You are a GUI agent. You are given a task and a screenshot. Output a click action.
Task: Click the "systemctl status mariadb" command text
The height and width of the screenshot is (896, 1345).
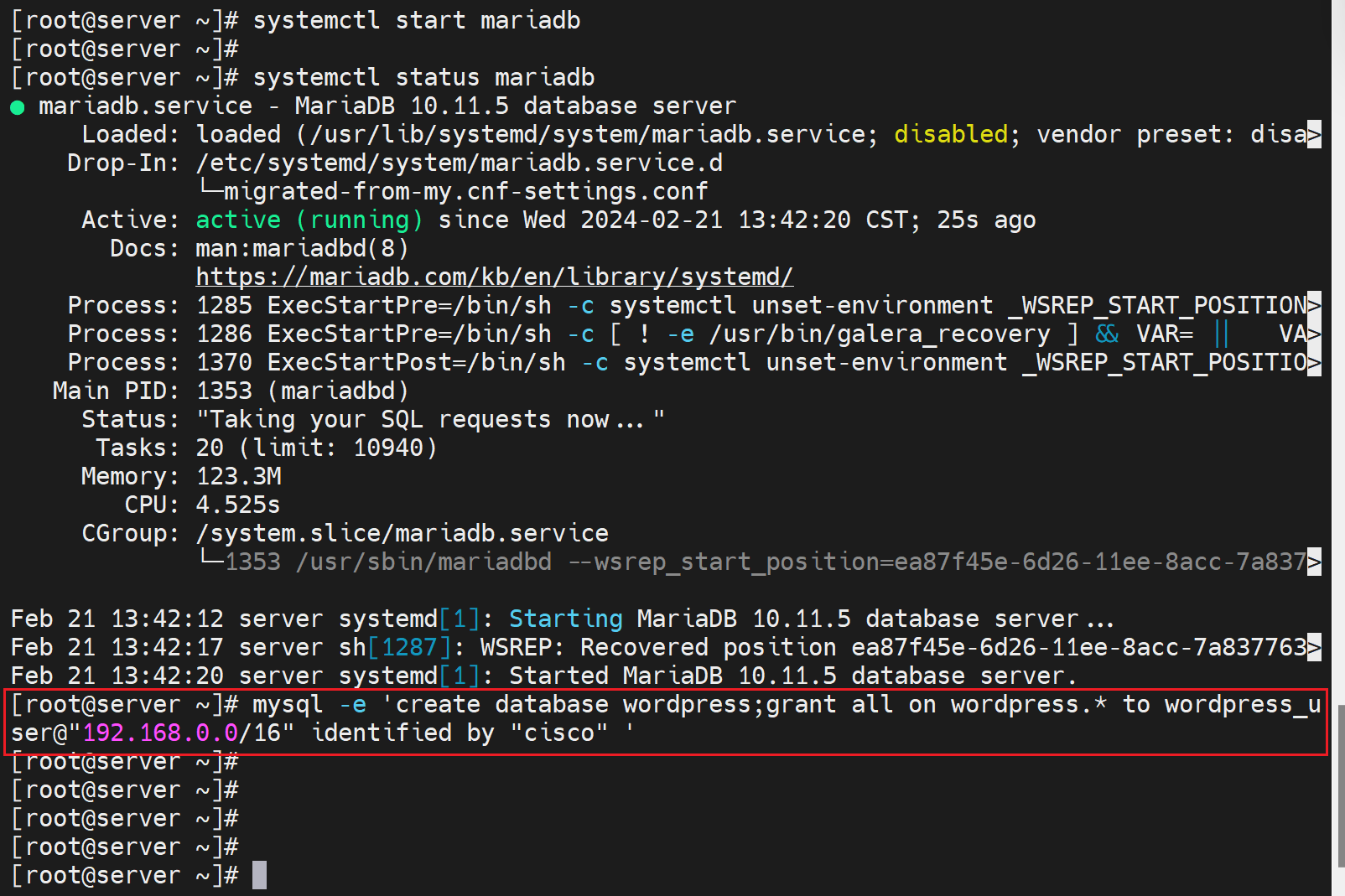click(423, 77)
